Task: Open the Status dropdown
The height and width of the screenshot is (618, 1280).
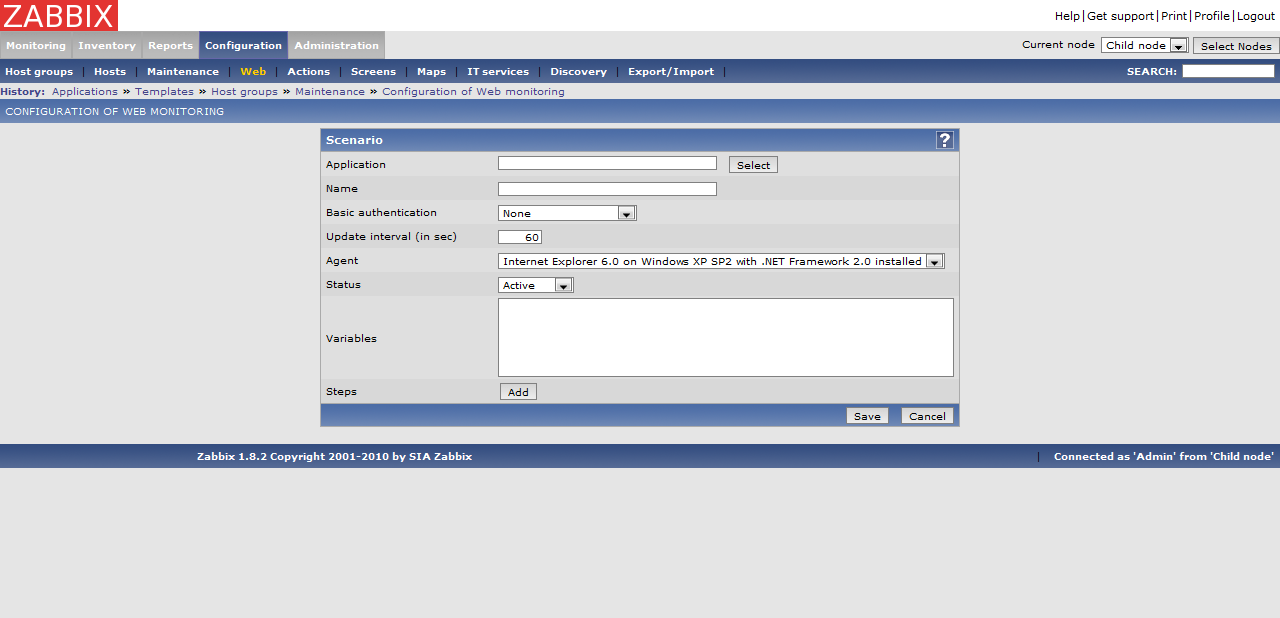Action: pyautogui.click(x=535, y=285)
